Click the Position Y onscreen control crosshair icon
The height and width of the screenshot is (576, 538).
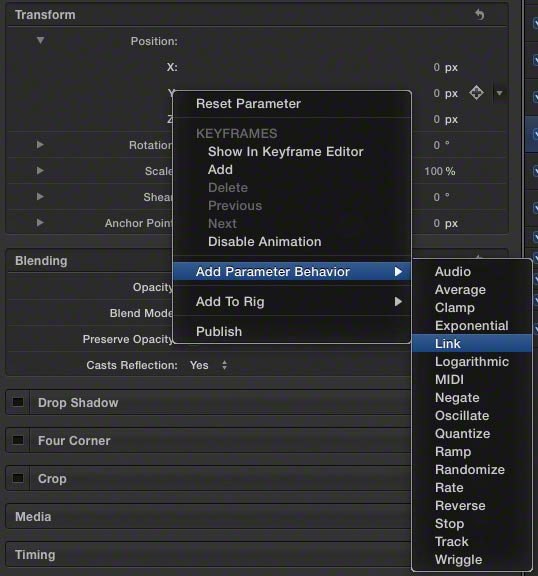476,93
